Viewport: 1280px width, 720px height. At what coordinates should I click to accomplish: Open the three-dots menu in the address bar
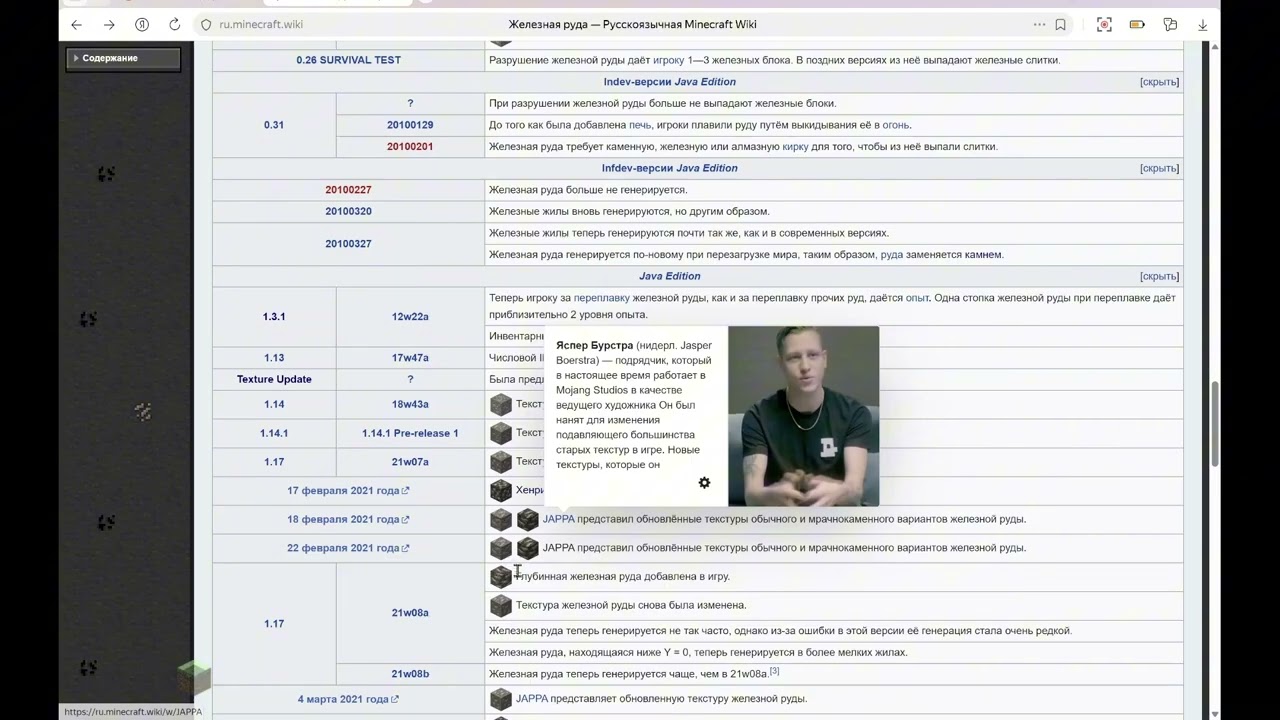[x=1039, y=25]
